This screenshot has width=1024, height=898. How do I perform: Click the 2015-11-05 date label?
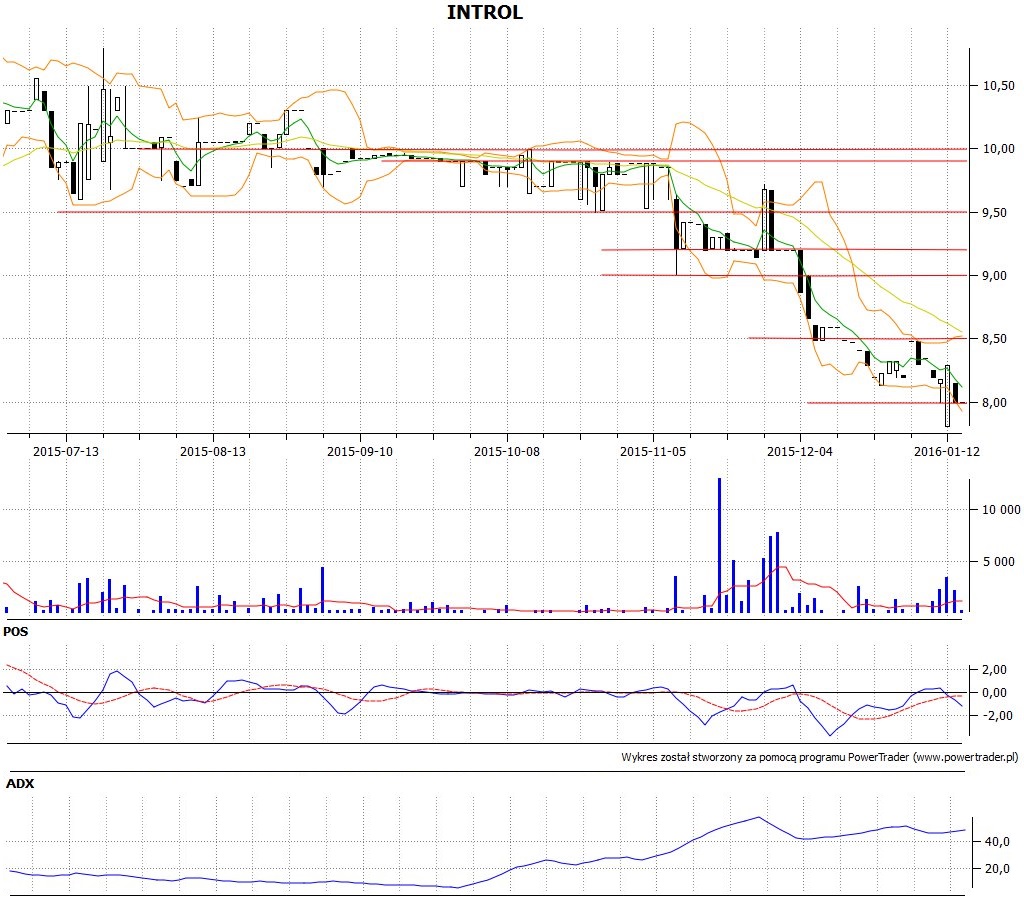point(653,451)
